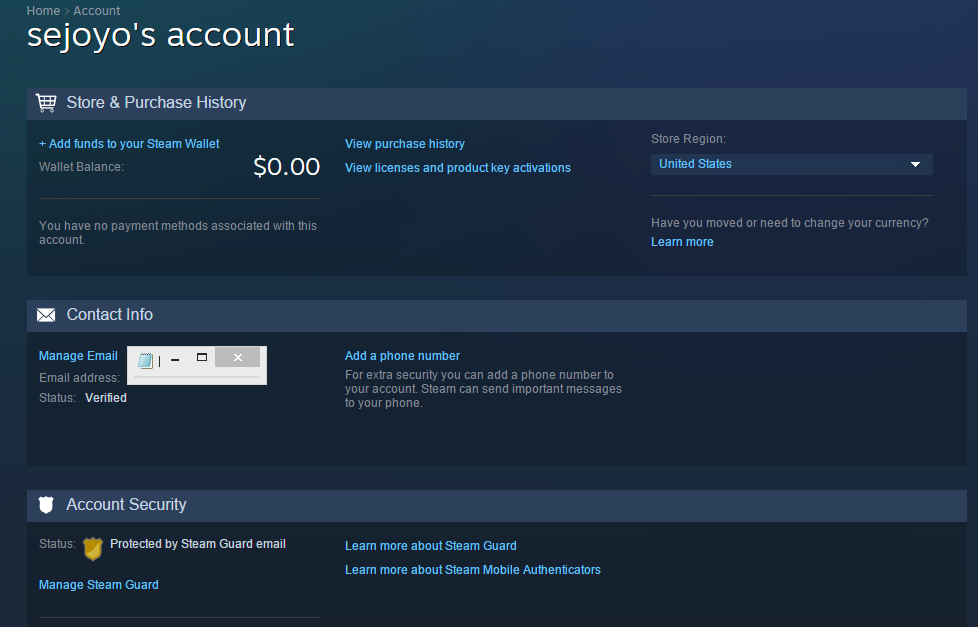Open Manage Email link
This screenshot has width=978, height=627.
(78, 356)
